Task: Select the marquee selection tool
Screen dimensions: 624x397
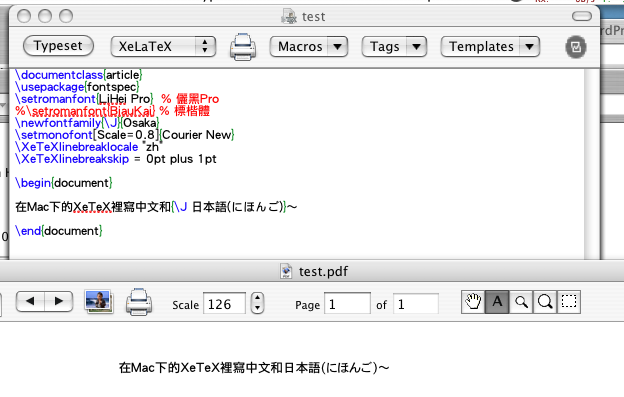Action: pyautogui.click(x=569, y=302)
